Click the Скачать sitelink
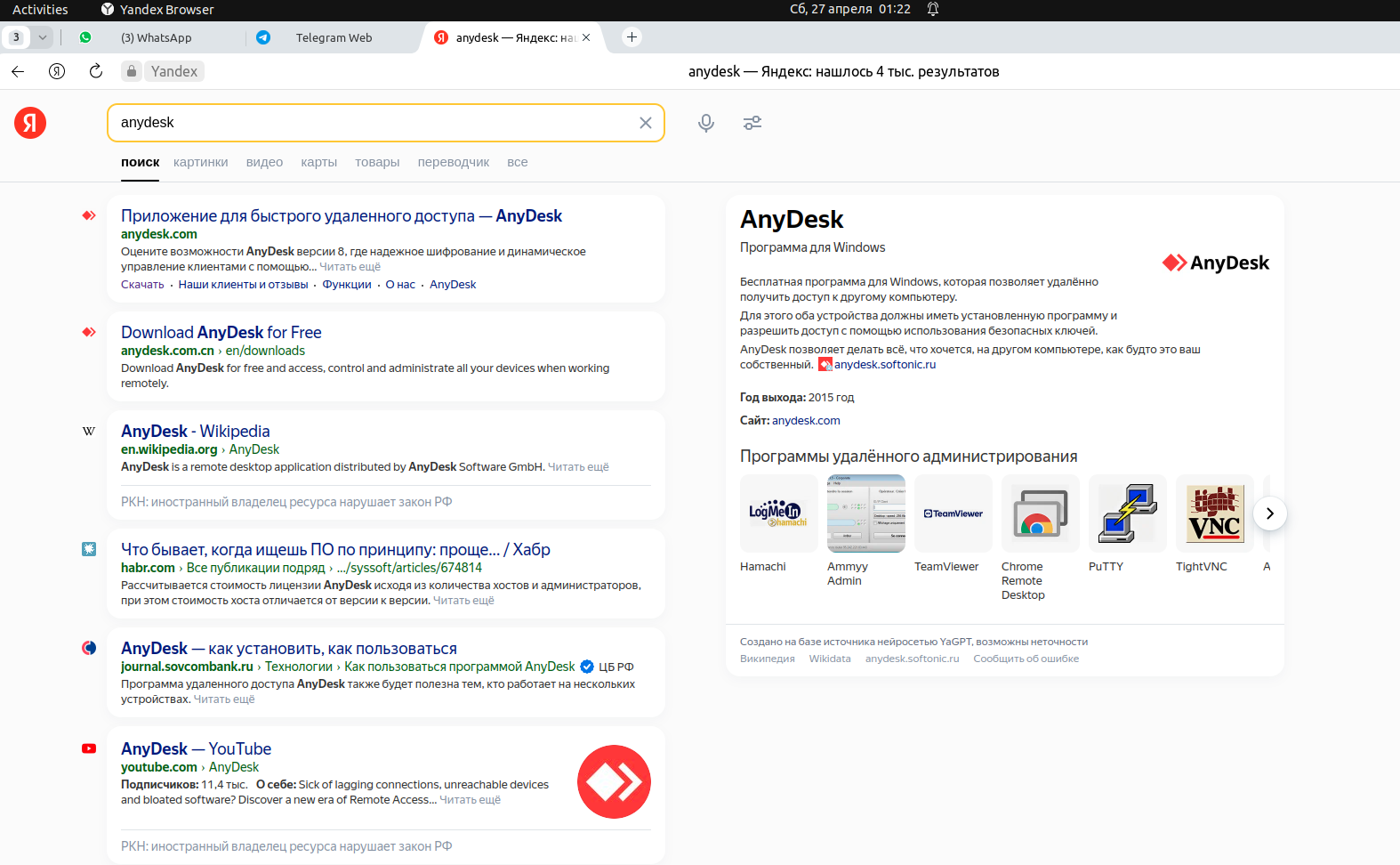Screen dimensions: 1400x865 142,285
